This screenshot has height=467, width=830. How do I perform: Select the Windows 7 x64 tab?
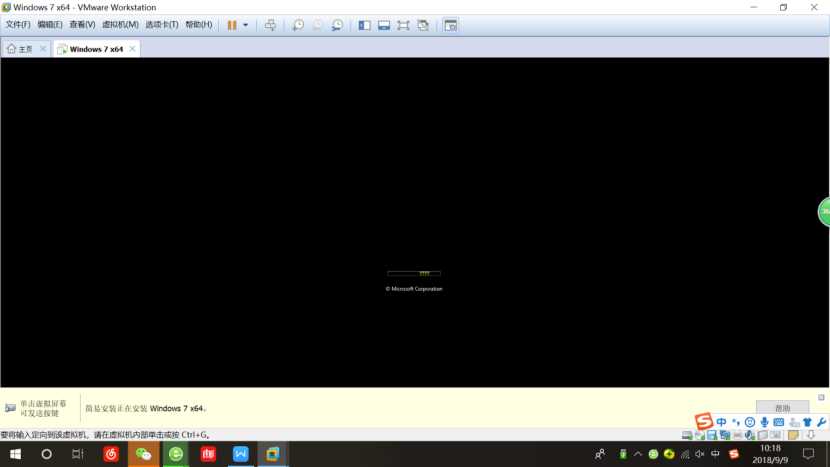click(96, 49)
